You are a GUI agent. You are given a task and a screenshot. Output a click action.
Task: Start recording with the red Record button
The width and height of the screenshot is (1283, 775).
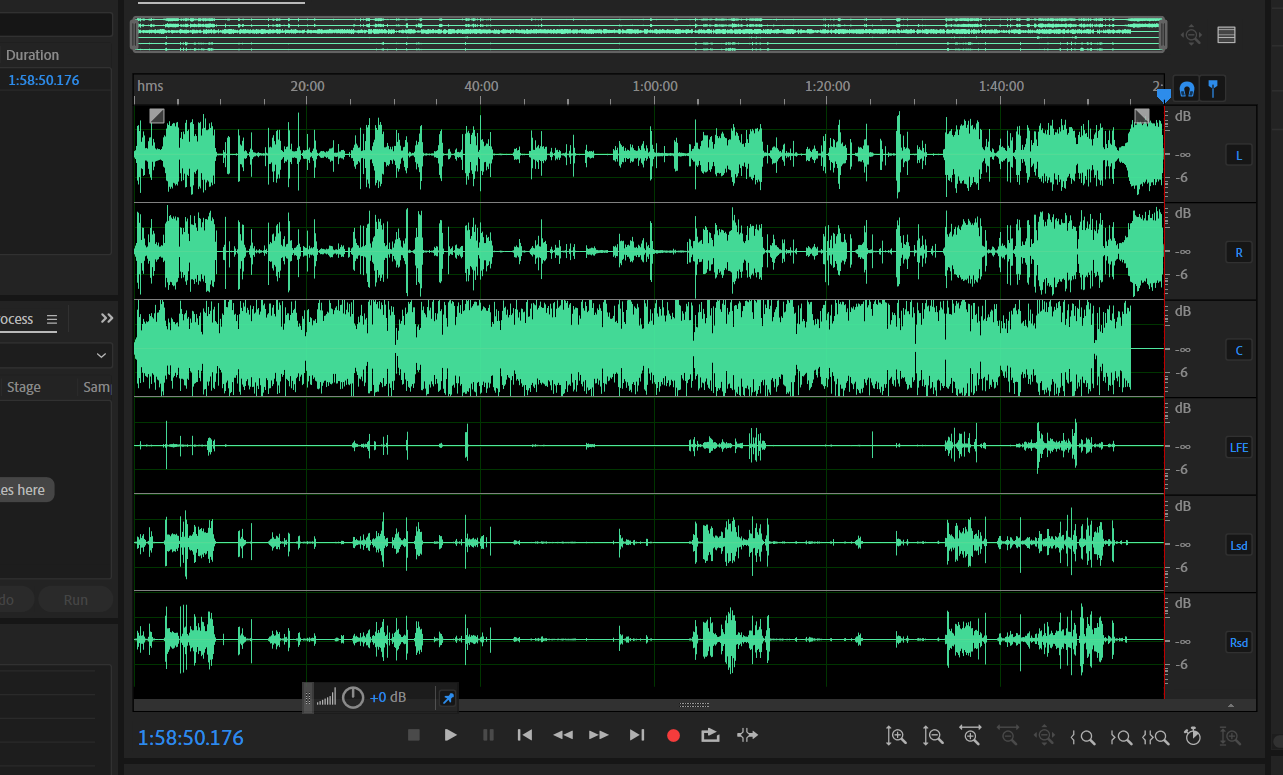673,735
